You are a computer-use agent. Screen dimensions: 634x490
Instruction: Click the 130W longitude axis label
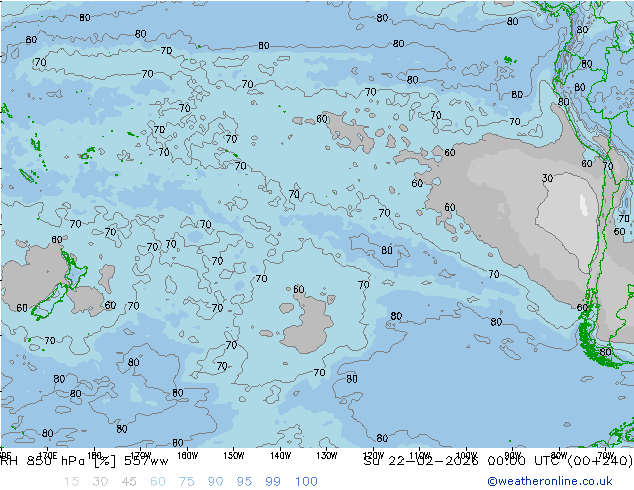[326, 455]
